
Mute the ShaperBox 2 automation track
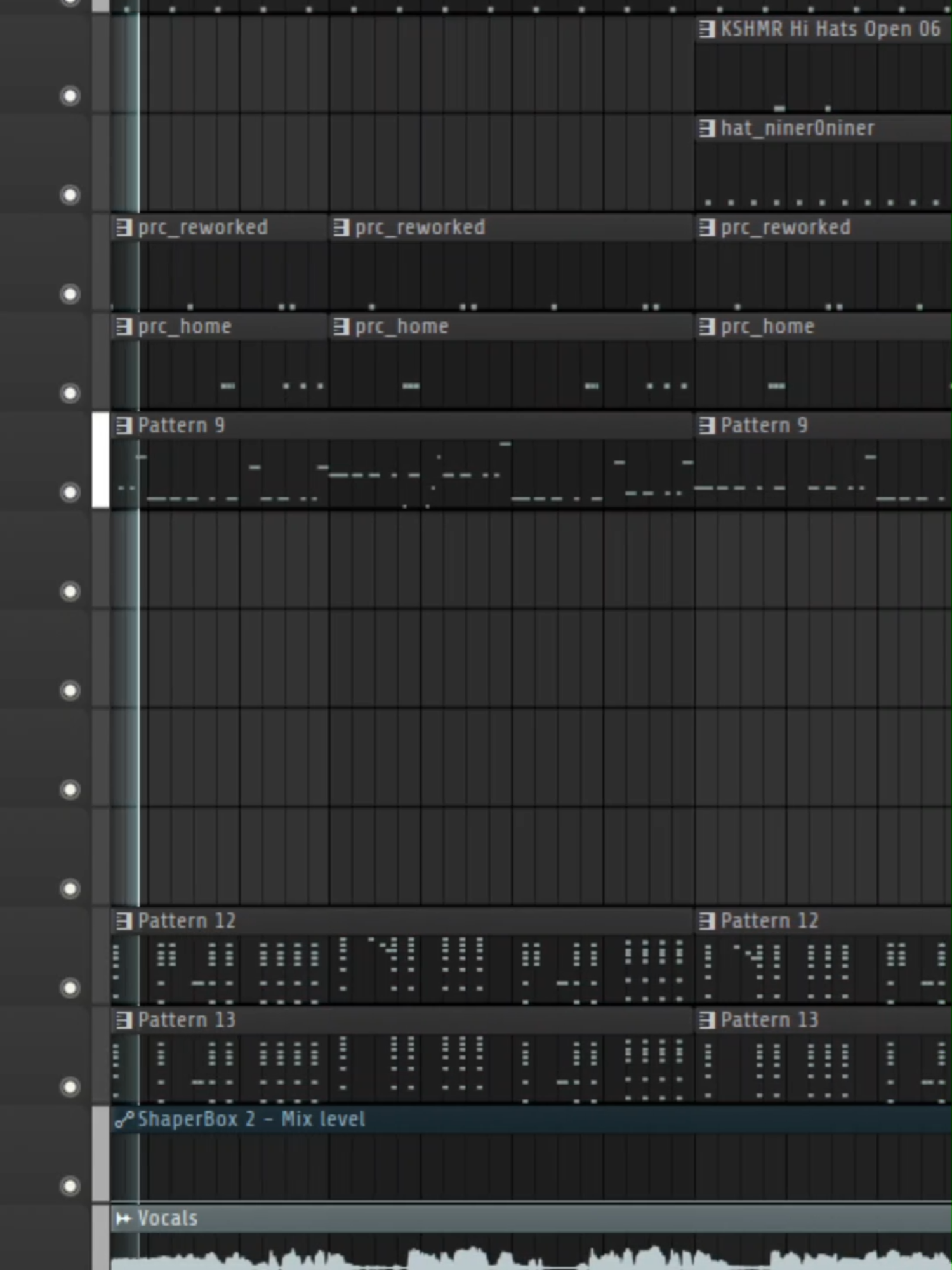pos(70,1186)
